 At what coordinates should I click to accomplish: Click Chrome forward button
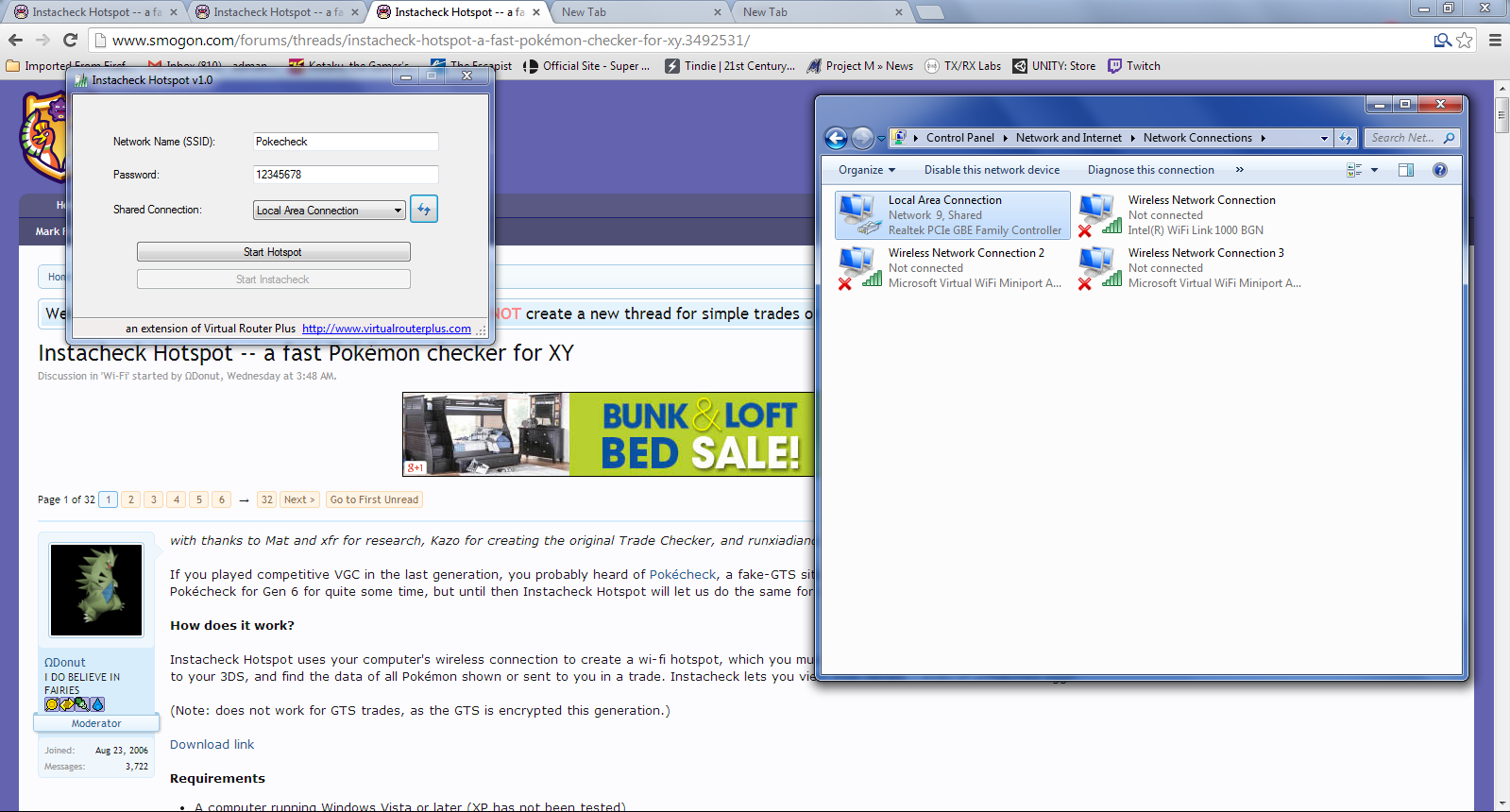(42, 40)
